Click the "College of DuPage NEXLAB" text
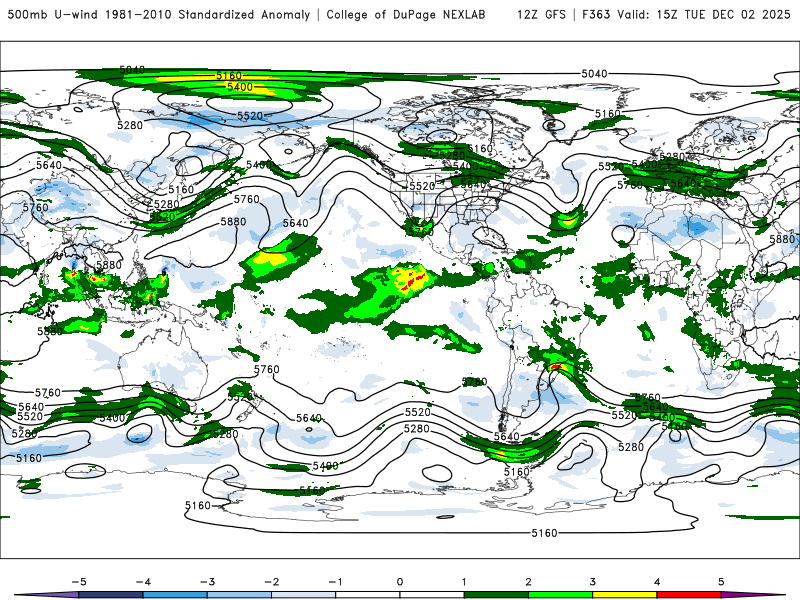The height and width of the screenshot is (600, 800). 406,14
